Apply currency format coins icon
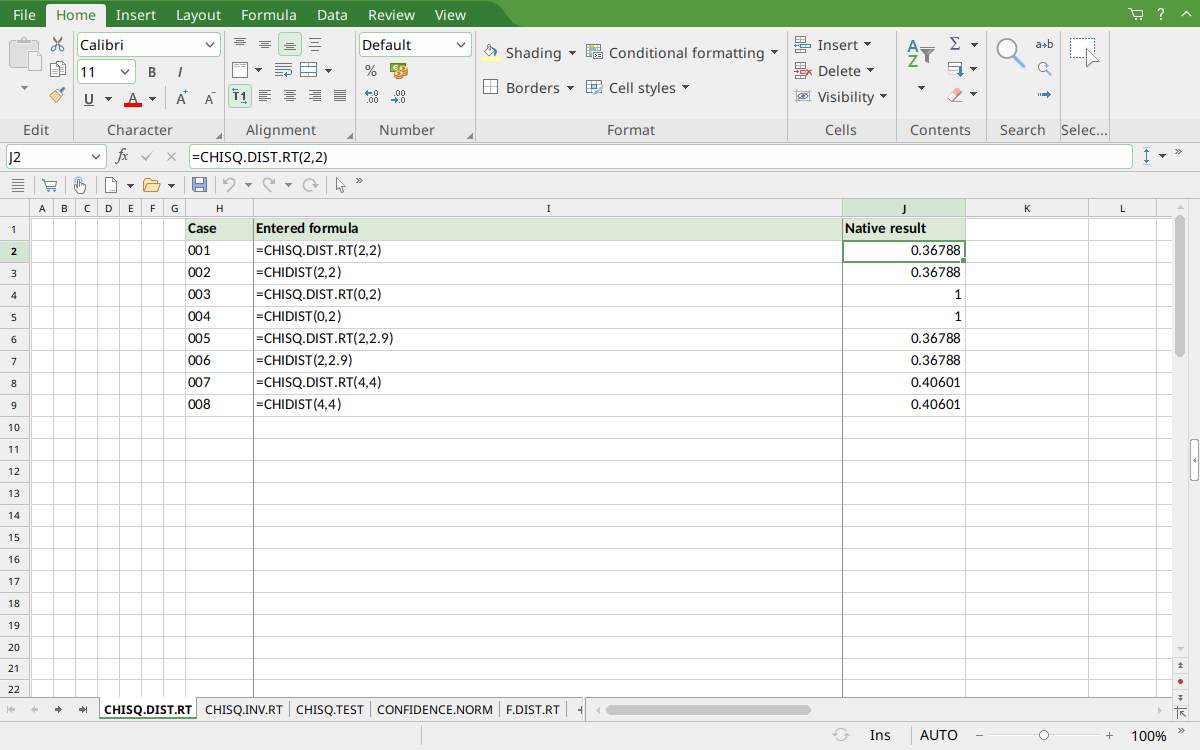The height and width of the screenshot is (750, 1200). pos(399,71)
